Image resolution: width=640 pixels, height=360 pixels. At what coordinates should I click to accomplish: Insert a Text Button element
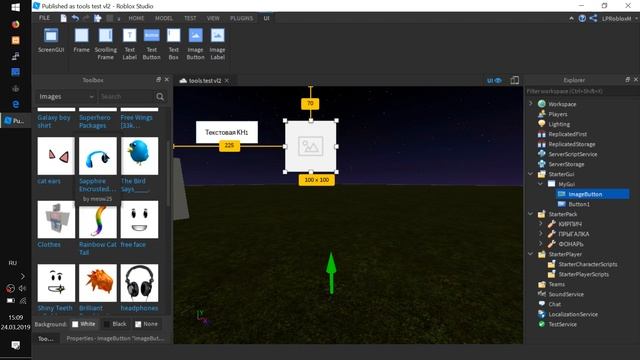point(151,44)
